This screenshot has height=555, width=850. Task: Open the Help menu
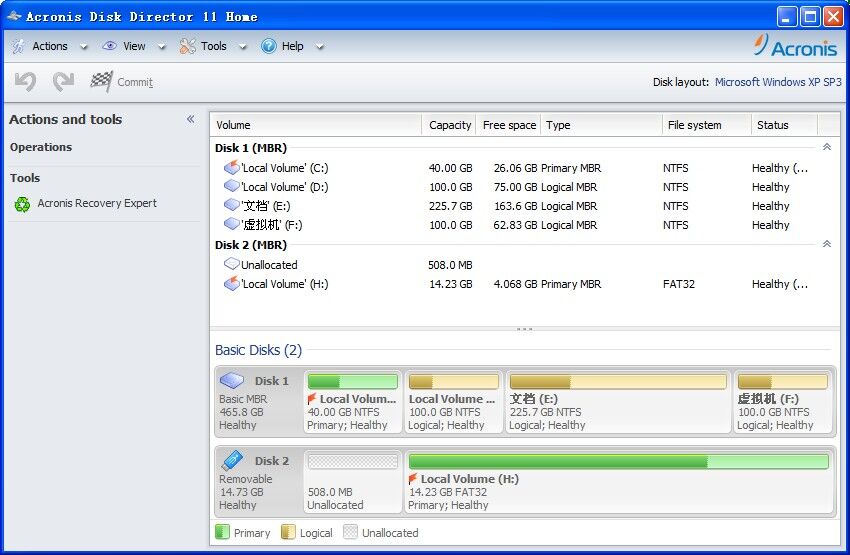coord(292,46)
